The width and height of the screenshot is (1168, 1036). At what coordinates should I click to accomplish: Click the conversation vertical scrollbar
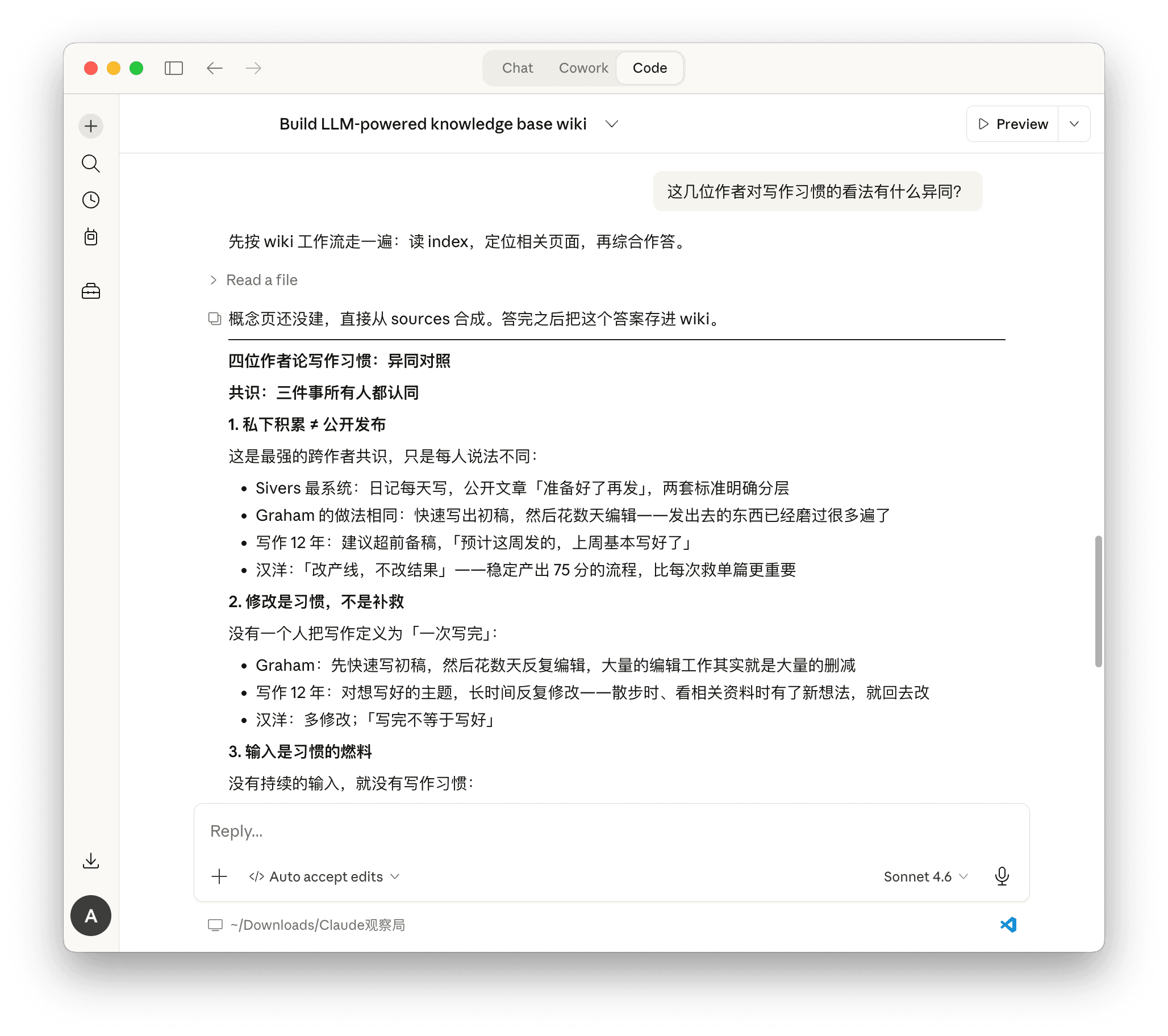coord(1098,601)
